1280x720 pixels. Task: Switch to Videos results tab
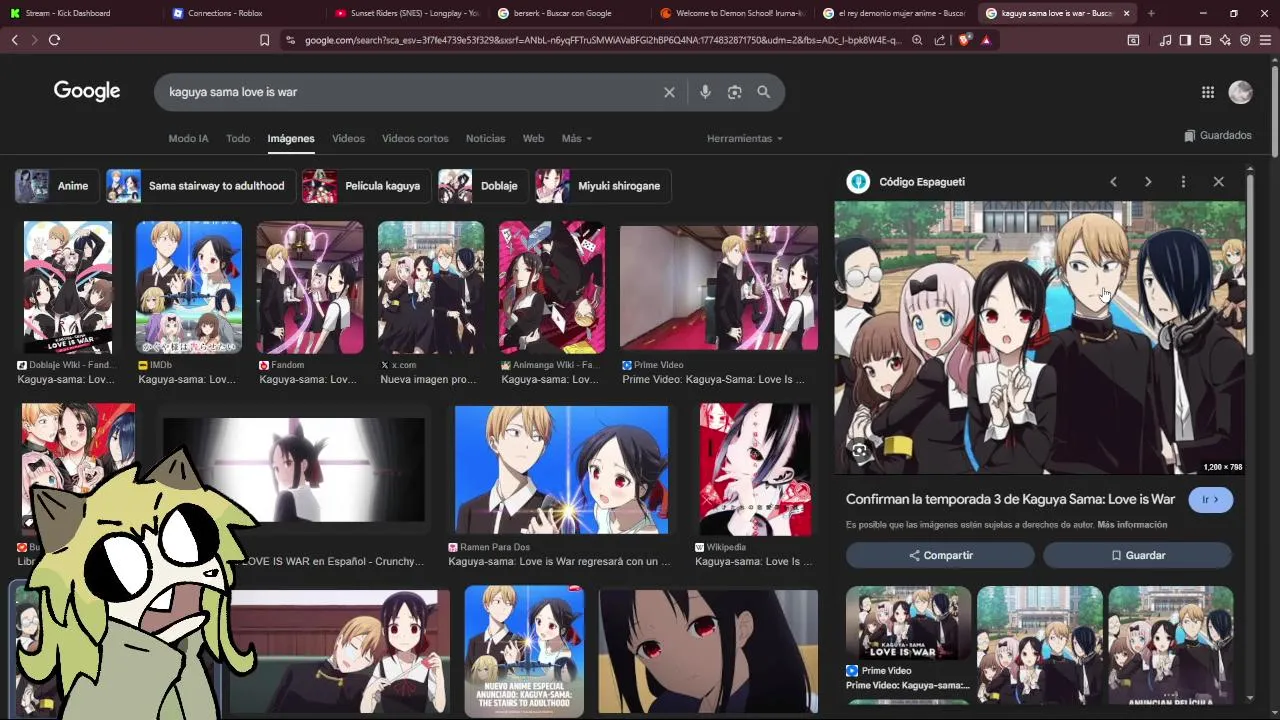pyautogui.click(x=348, y=138)
